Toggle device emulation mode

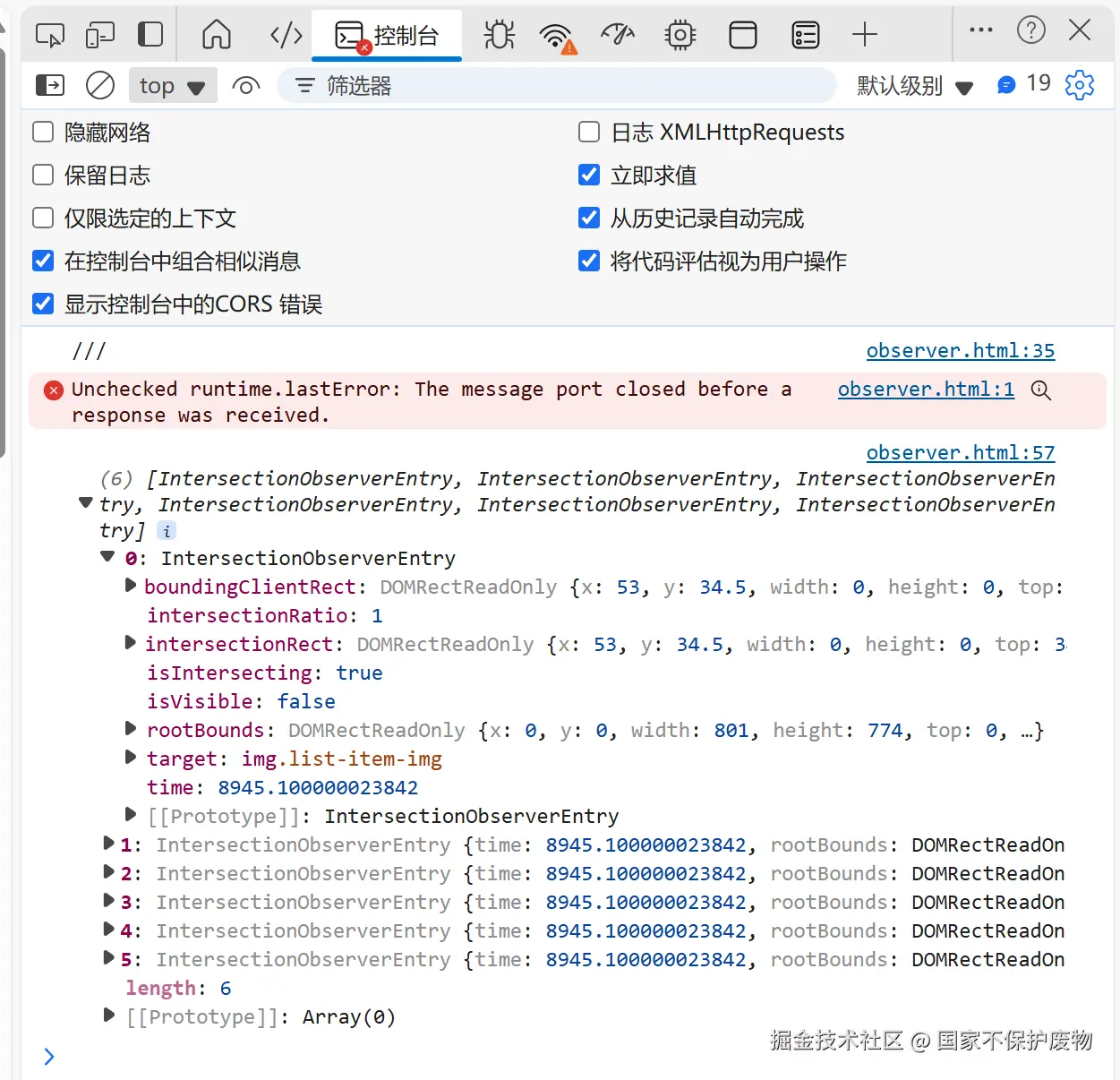pyautogui.click(x=100, y=35)
